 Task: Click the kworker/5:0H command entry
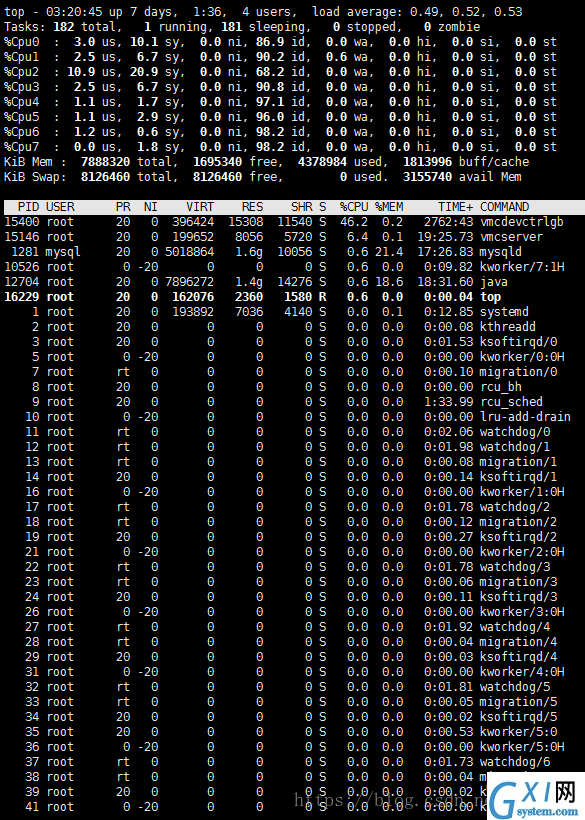(522, 747)
